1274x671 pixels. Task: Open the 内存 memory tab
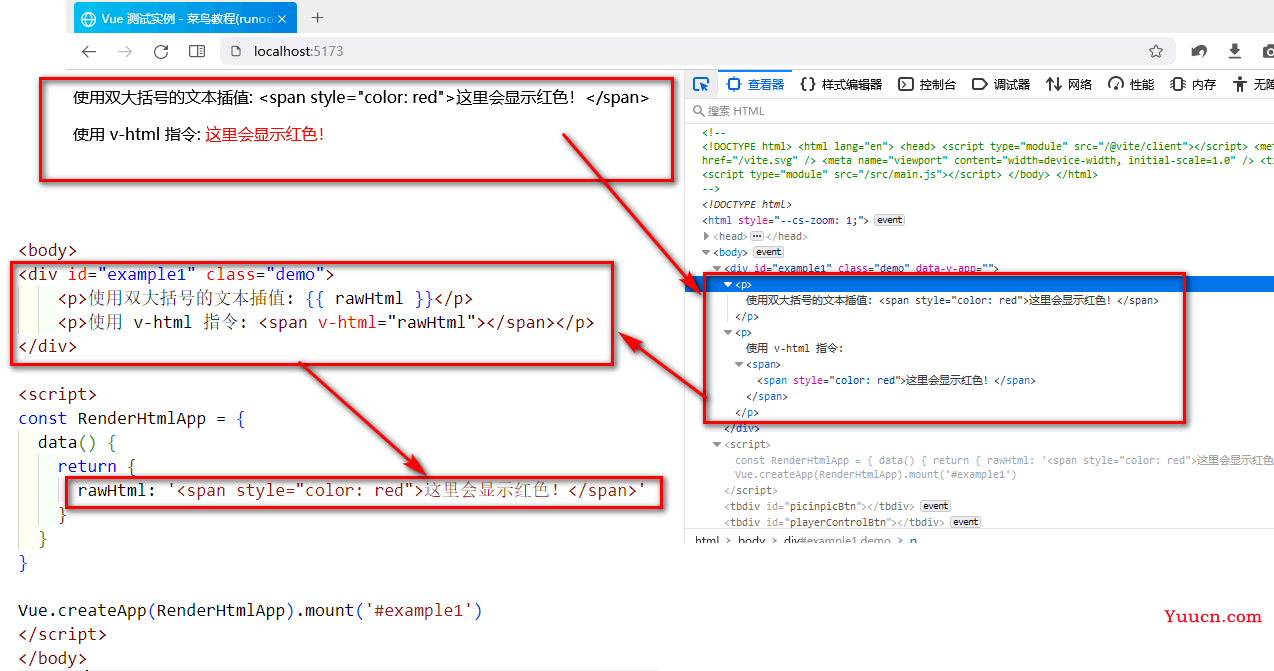[1193, 84]
